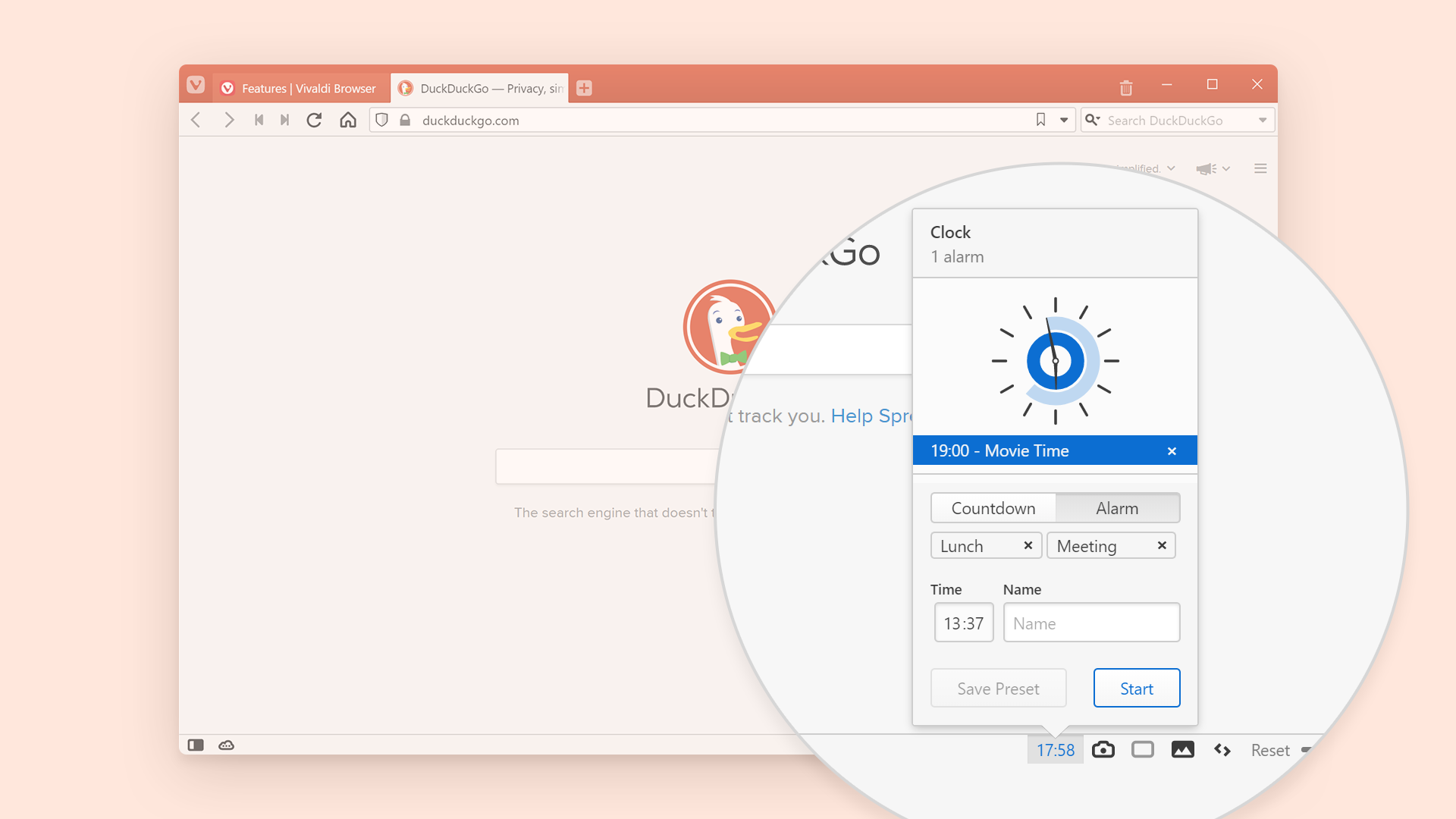Toggle the side panel in the status bar

click(x=196, y=745)
